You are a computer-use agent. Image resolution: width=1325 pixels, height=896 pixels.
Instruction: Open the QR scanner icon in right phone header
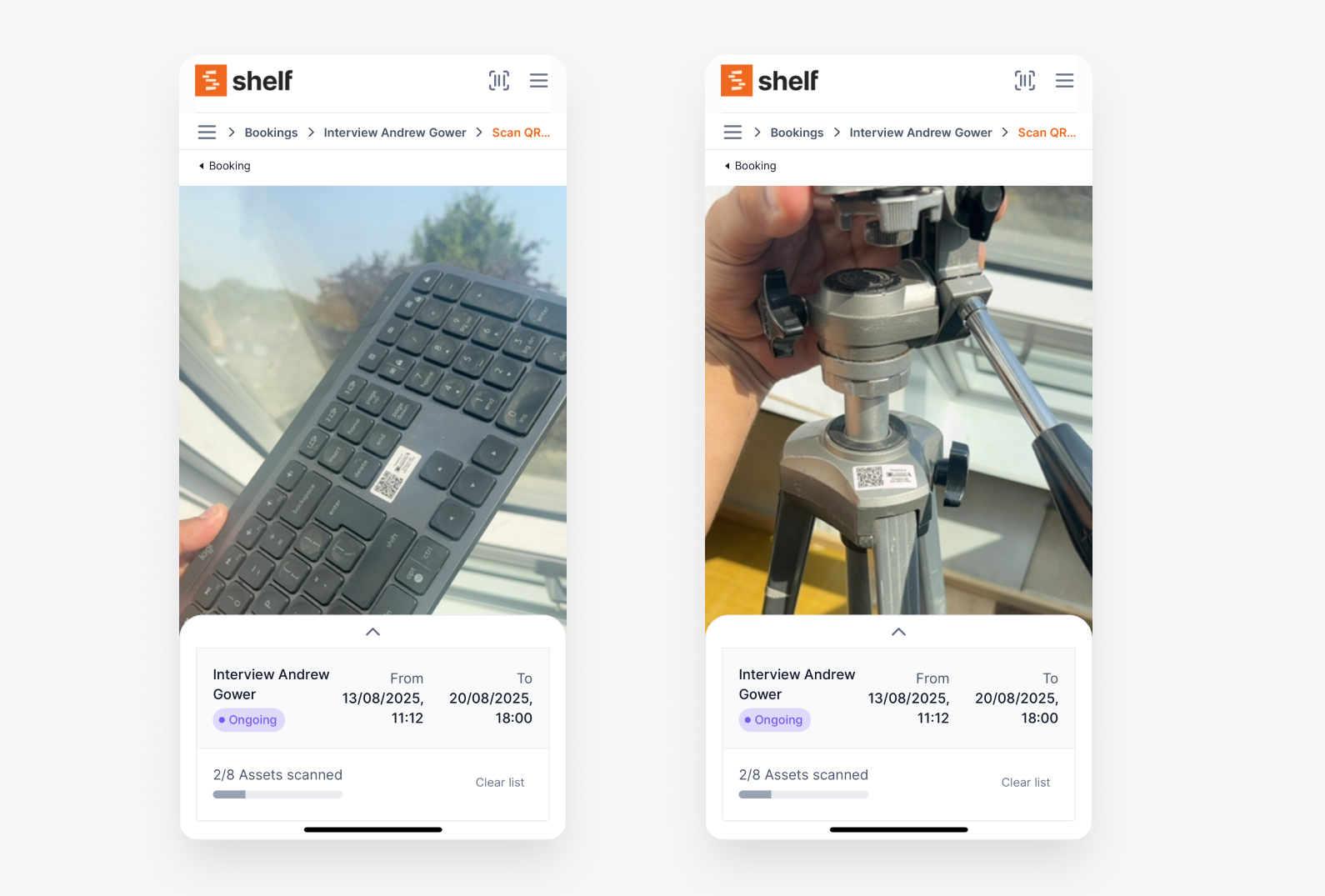tap(1025, 81)
